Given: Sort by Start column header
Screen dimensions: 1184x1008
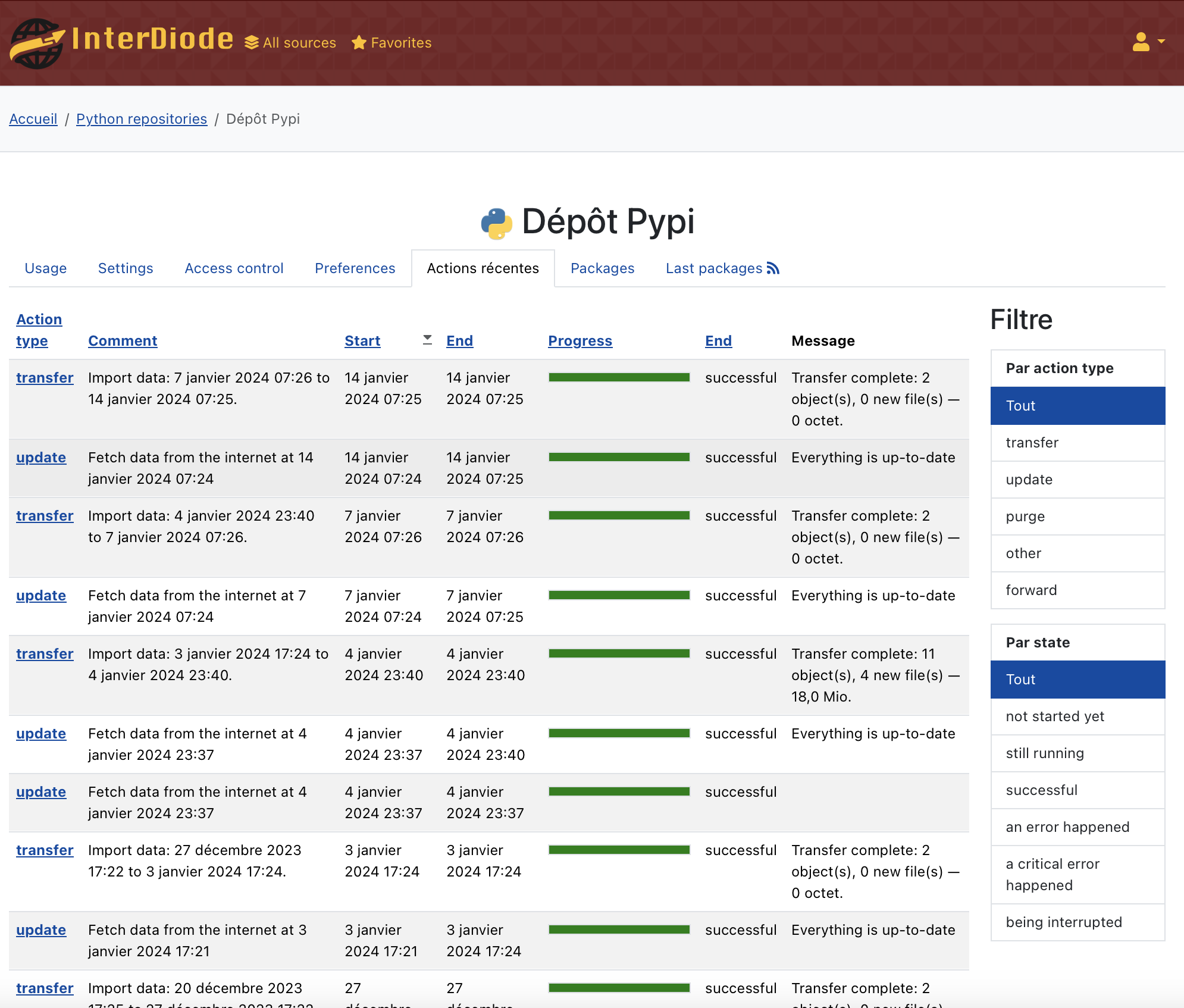Looking at the screenshot, I should coord(362,341).
